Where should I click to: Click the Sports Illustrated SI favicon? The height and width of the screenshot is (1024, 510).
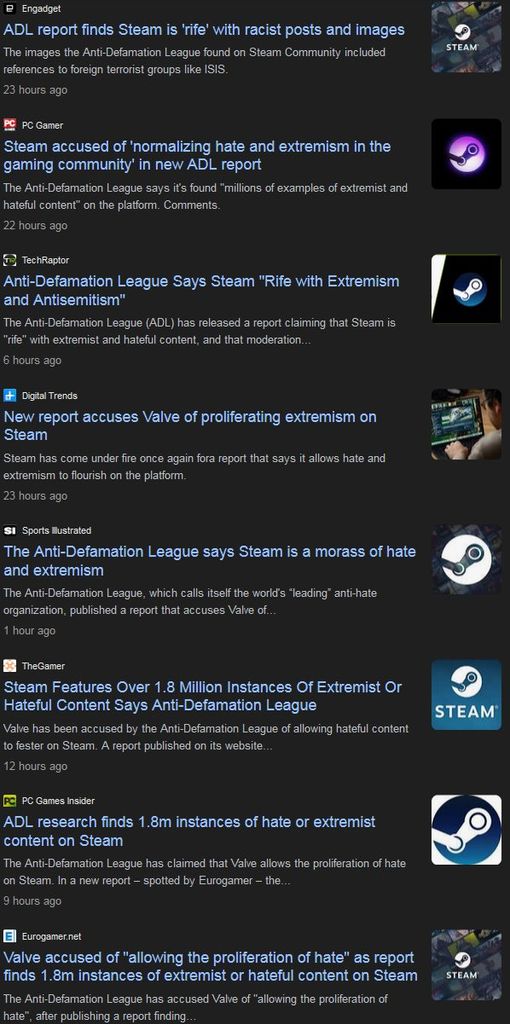pos(9,530)
